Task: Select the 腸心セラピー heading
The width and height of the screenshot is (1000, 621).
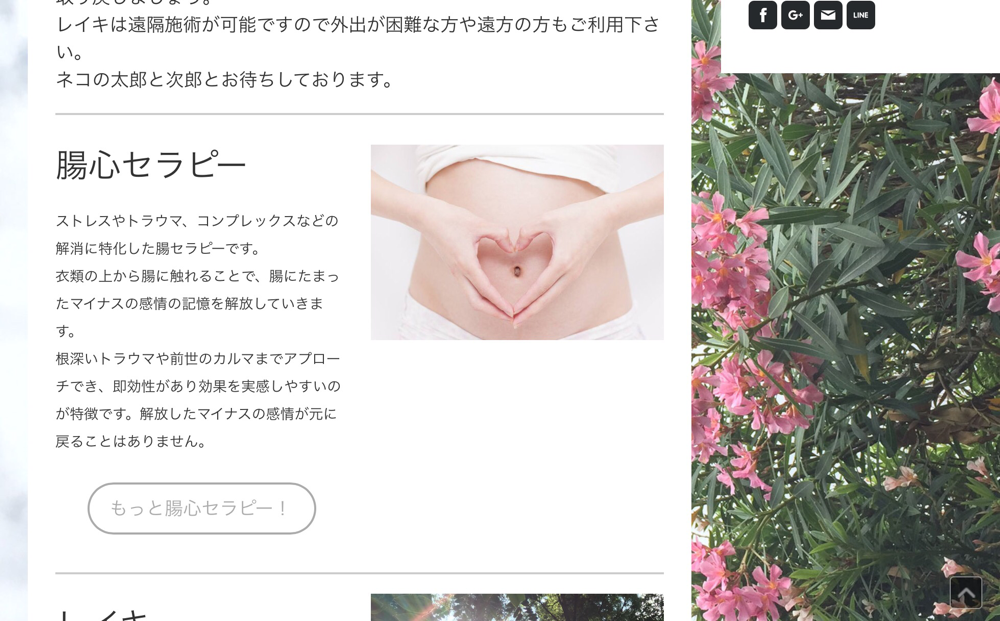Action: [151, 165]
